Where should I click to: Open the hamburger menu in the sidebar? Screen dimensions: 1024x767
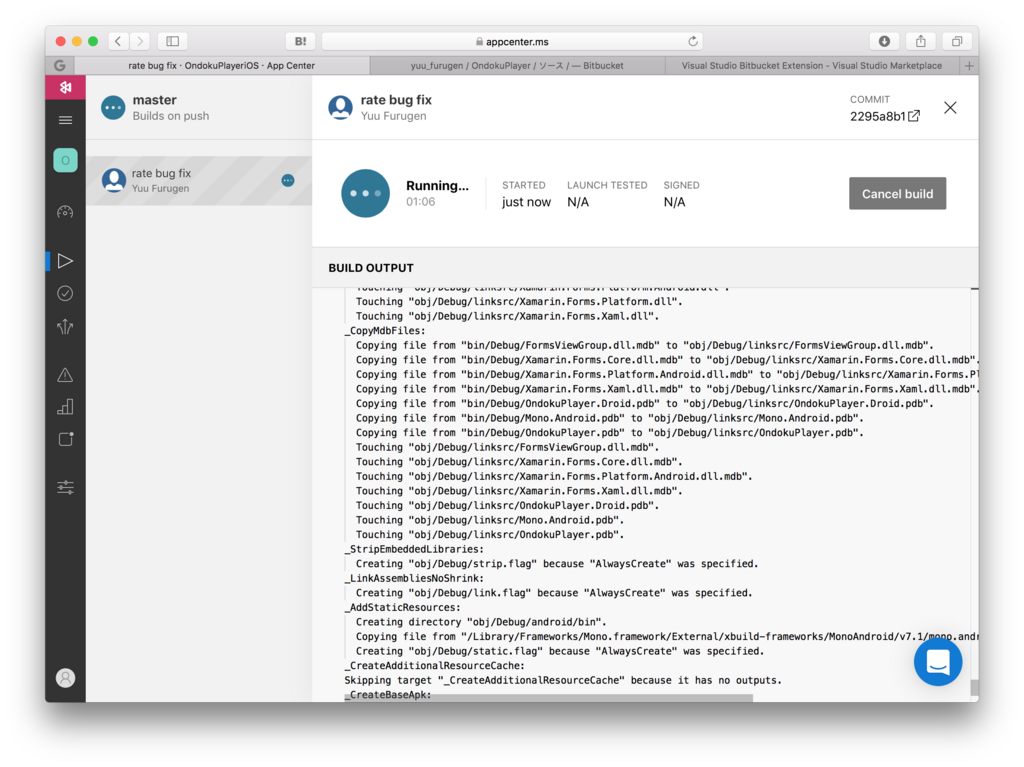65,120
